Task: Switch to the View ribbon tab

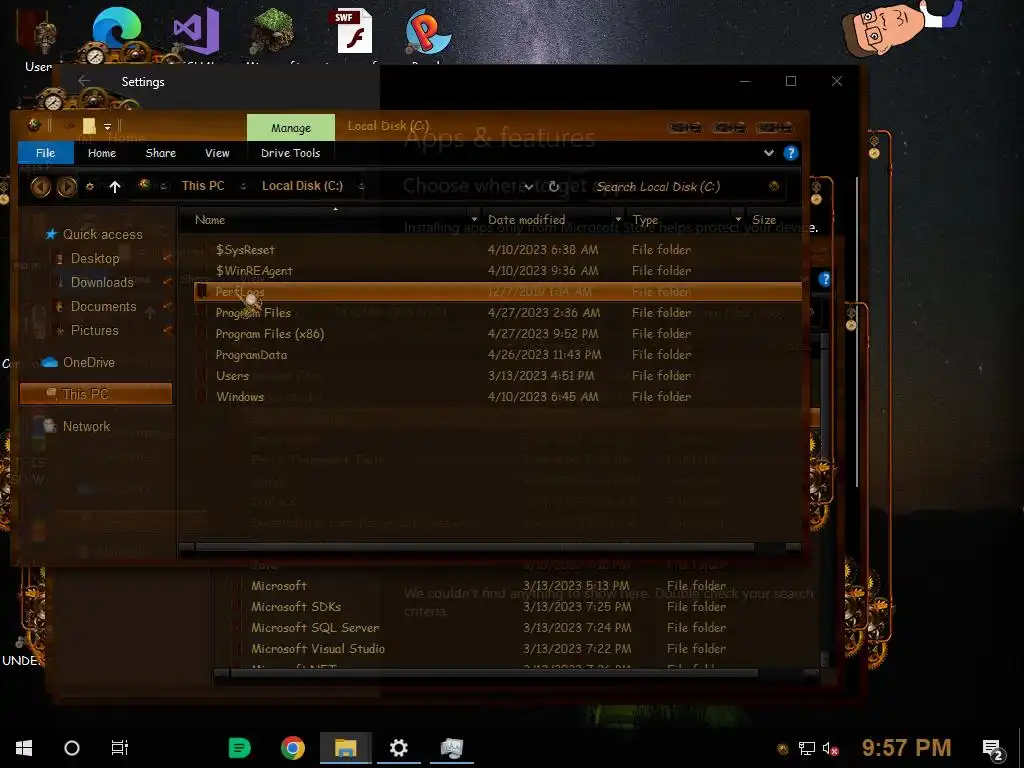Action: [217, 153]
